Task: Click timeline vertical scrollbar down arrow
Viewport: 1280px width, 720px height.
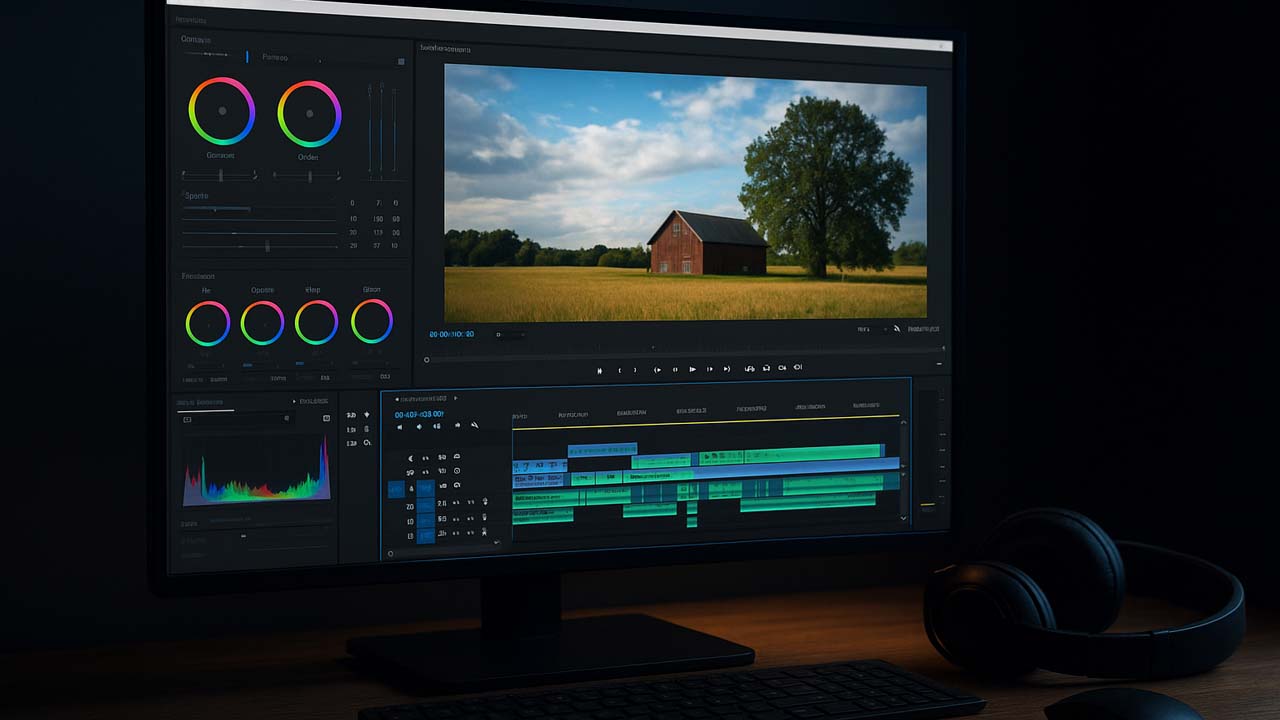Action: click(904, 518)
